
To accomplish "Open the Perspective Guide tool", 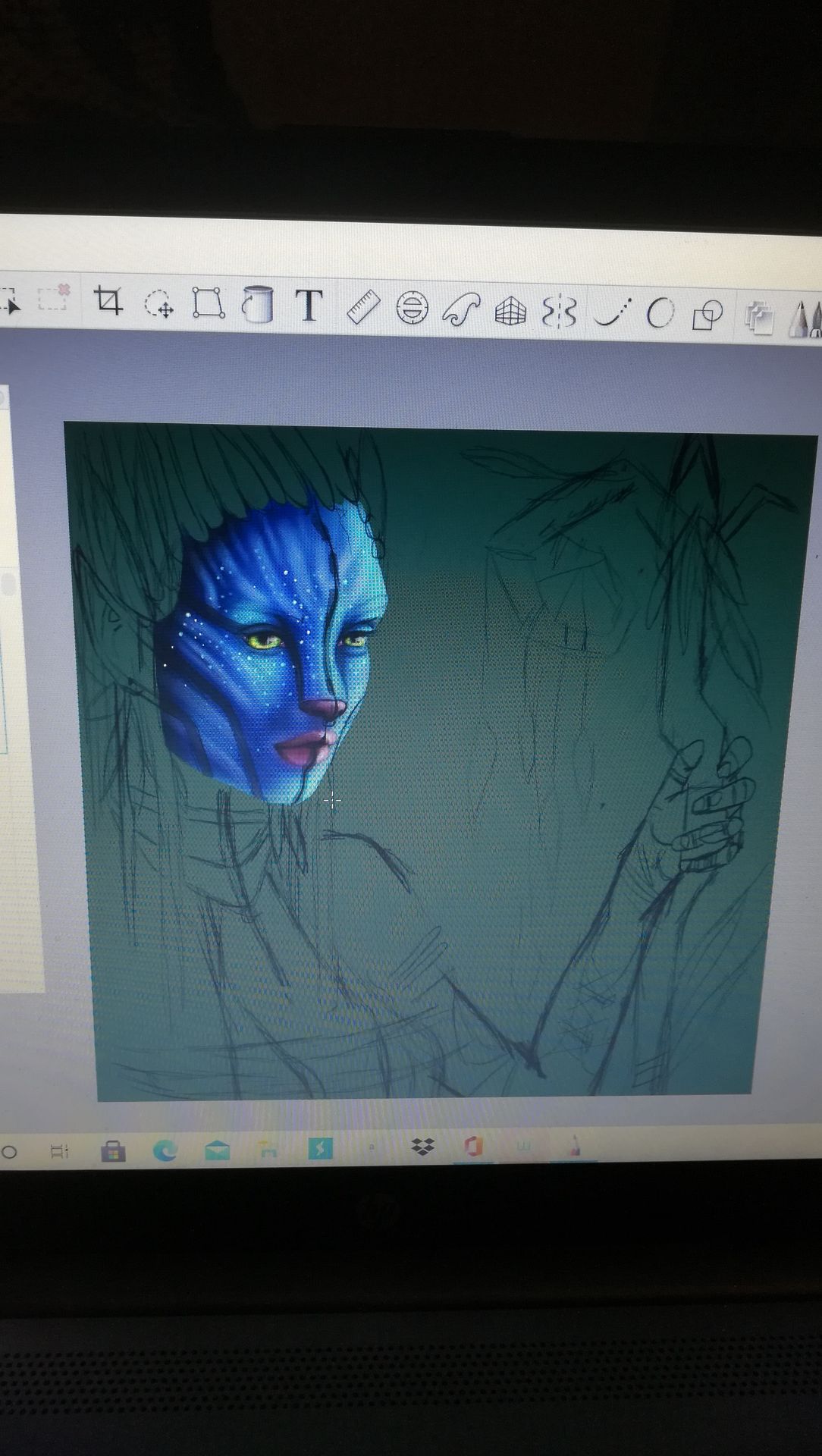I will 510,310.
